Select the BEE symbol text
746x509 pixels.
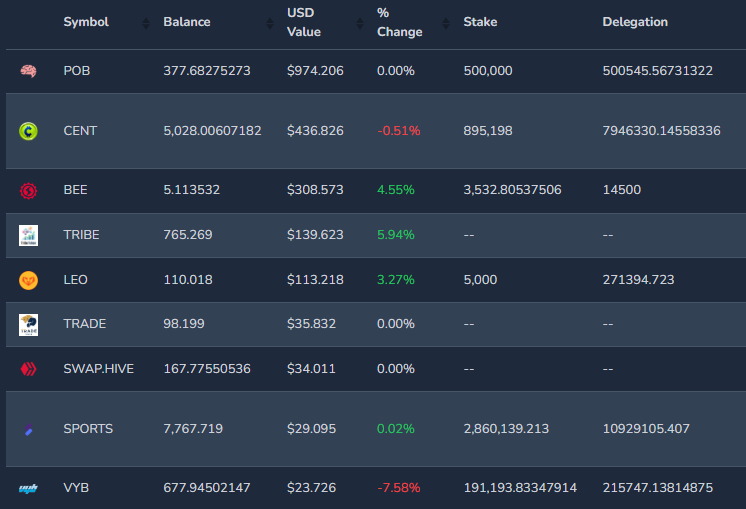click(75, 190)
